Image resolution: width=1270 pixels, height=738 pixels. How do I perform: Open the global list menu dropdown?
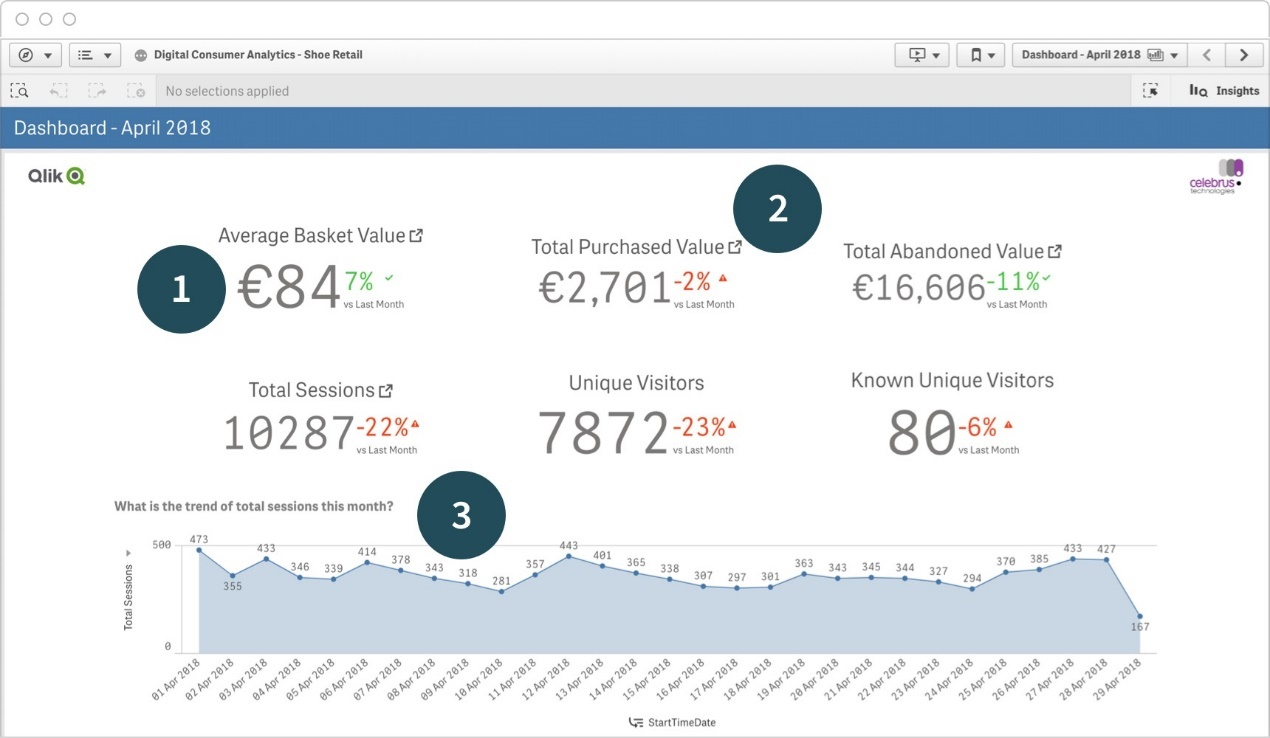(x=95, y=55)
